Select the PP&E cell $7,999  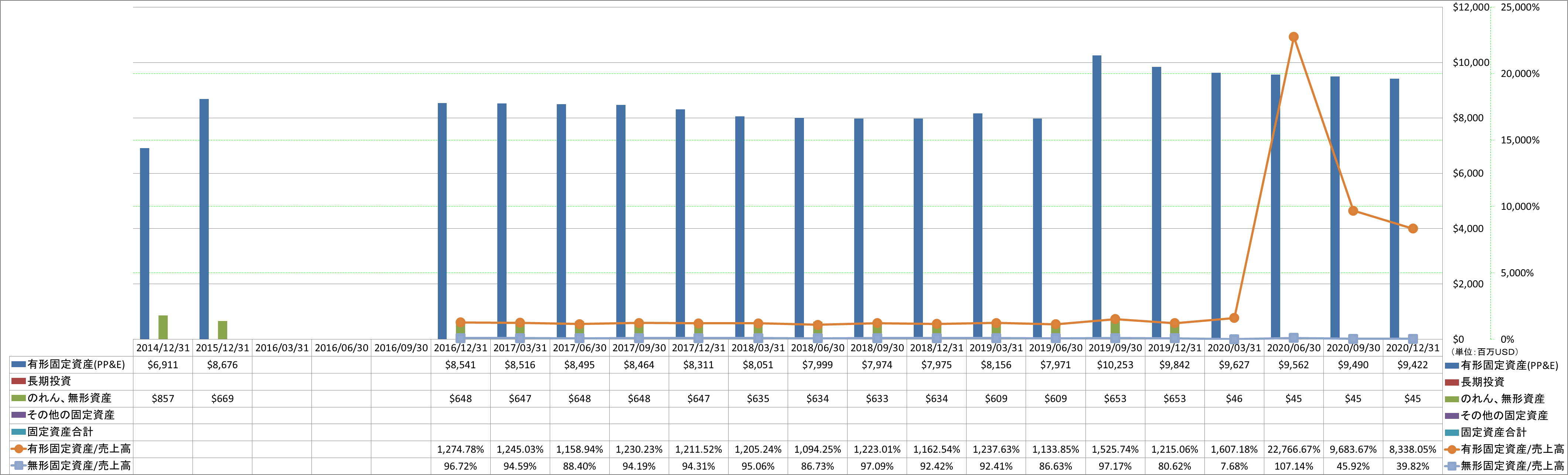click(x=818, y=365)
